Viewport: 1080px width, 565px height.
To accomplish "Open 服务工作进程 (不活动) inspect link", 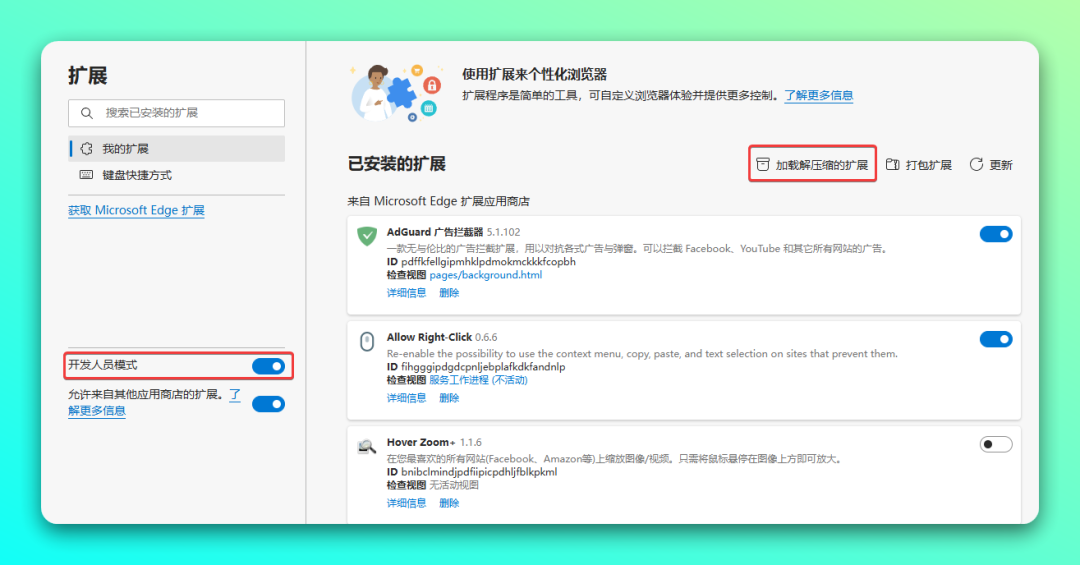I will click(479, 380).
